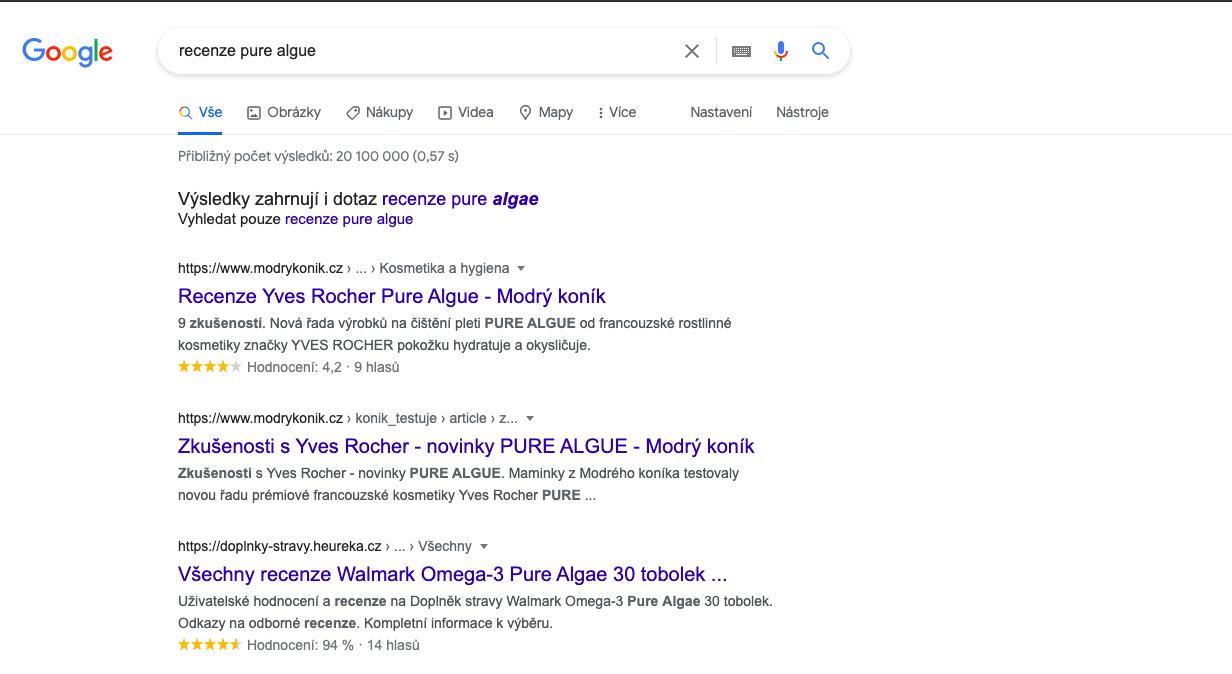Click suggested query 'recenze pure algae'
The height and width of the screenshot is (674, 1232).
click(x=460, y=199)
